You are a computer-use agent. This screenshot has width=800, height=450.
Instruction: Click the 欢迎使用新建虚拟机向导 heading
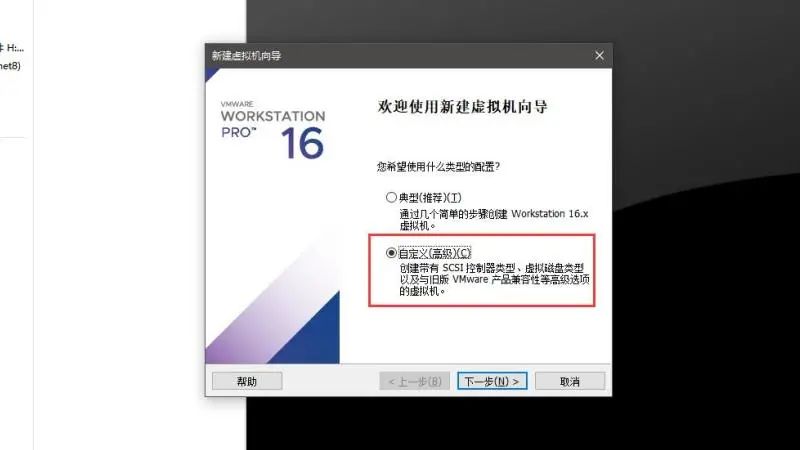point(462,107)
